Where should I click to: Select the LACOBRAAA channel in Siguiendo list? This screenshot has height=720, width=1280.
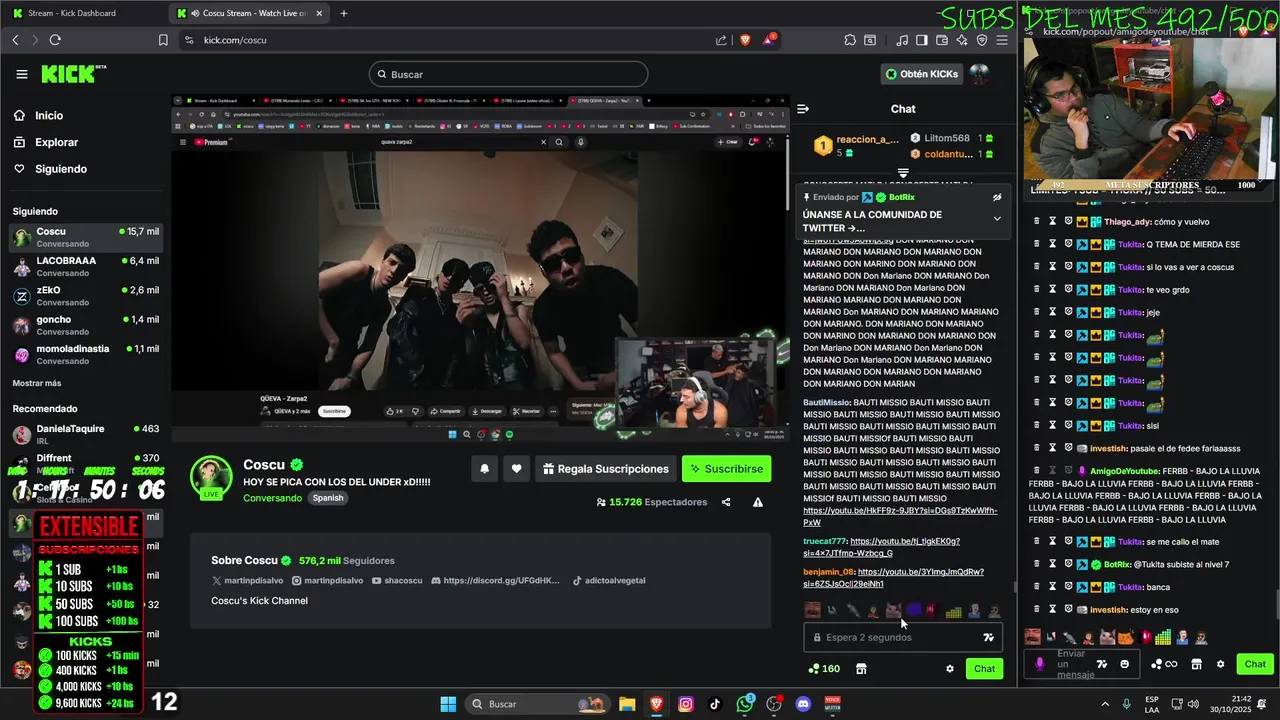(85, 267)
